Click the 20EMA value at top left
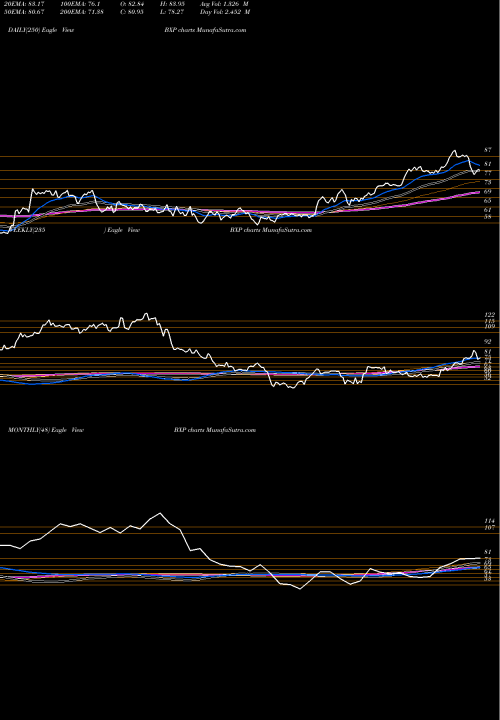 coord(26,3)
